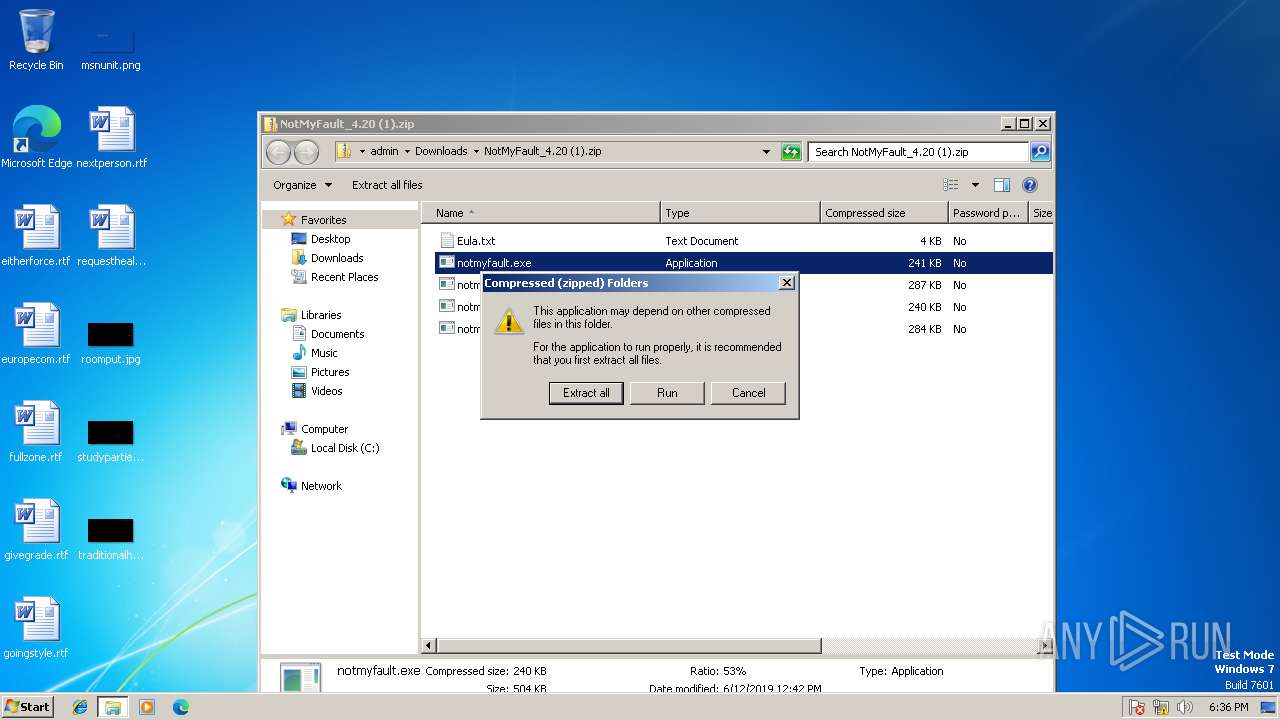Screen dimensions: 1280x720
Task: Select the fullzone.rtf desktop file
Action: [x=36, y=432]
